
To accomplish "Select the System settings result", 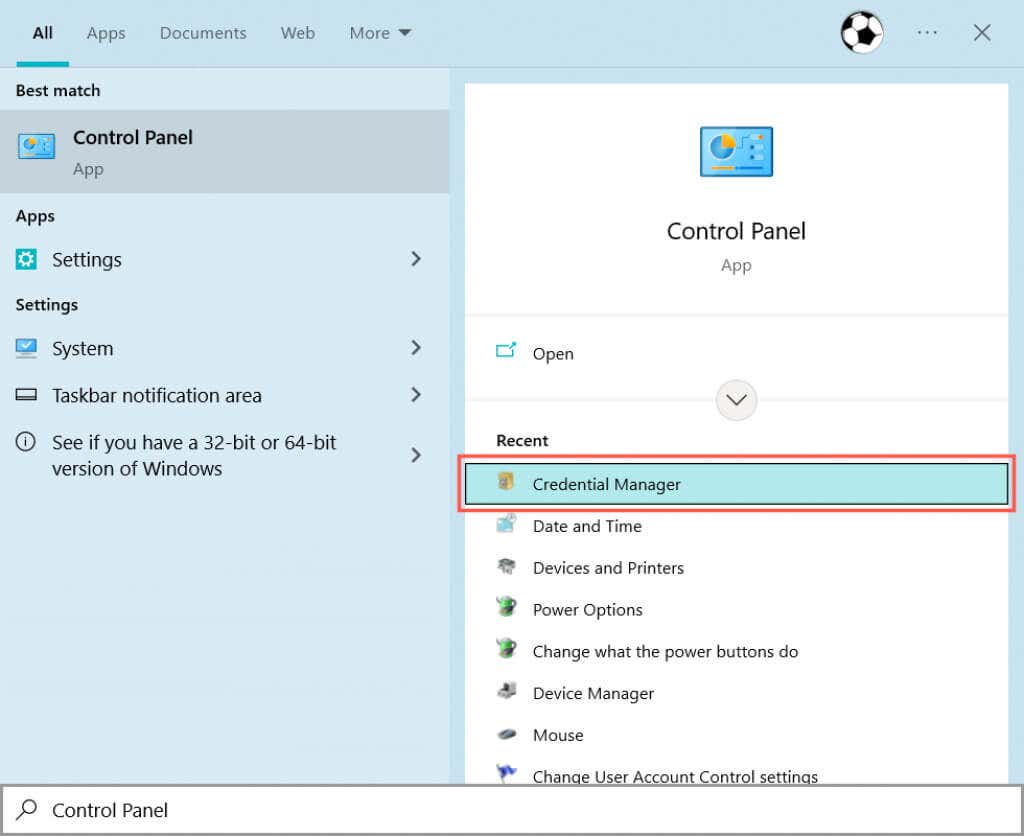I will coord(225,348).
